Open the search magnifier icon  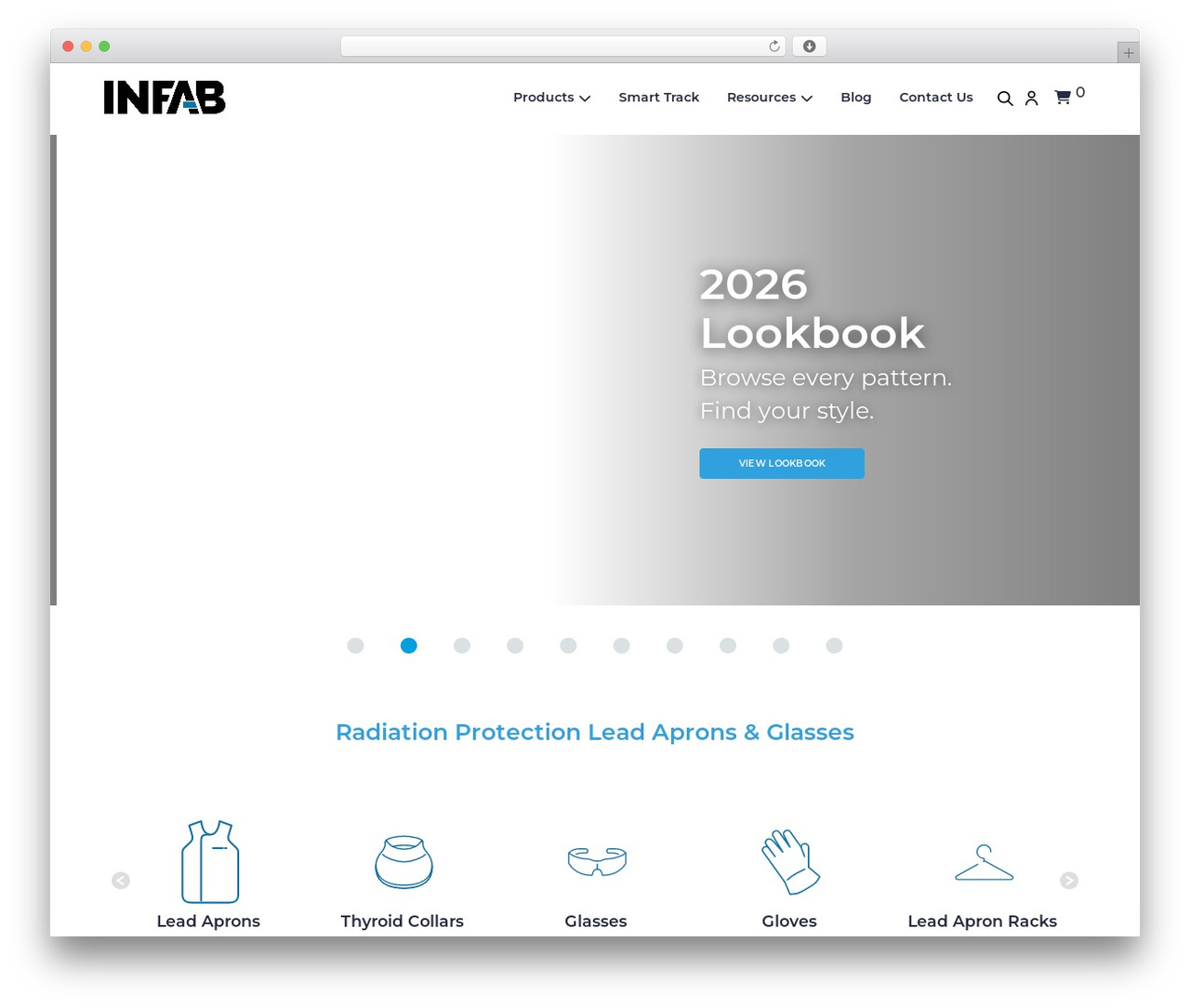1005,99
